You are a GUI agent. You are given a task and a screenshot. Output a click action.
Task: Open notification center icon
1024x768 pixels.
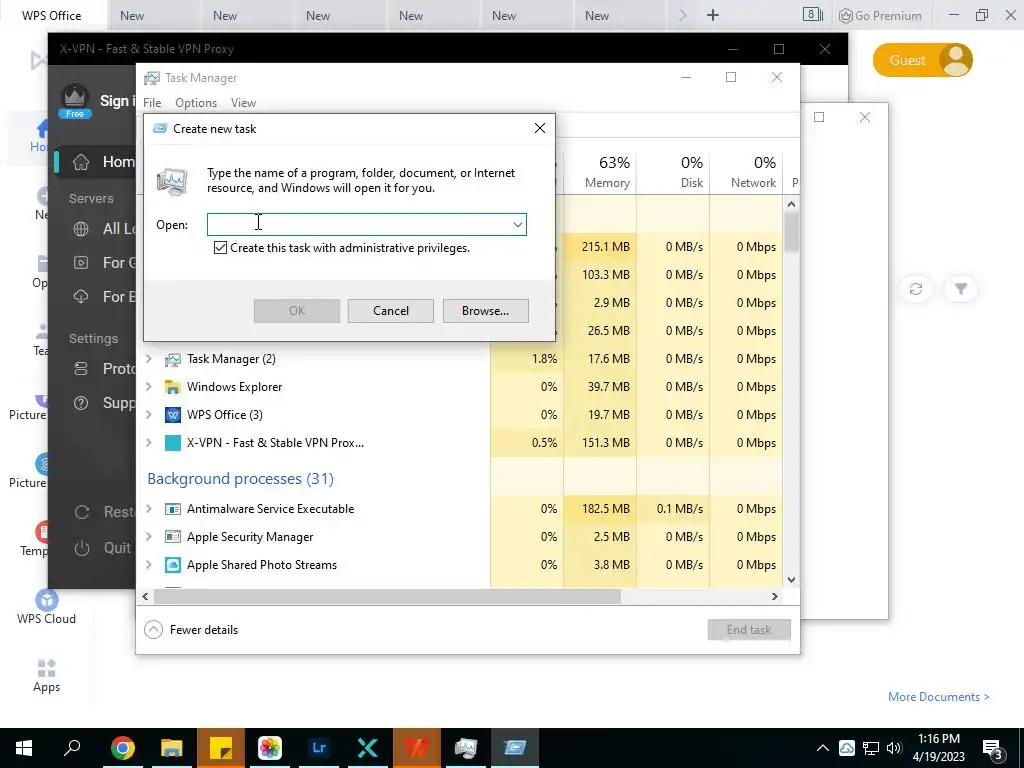tap(993, 748)
